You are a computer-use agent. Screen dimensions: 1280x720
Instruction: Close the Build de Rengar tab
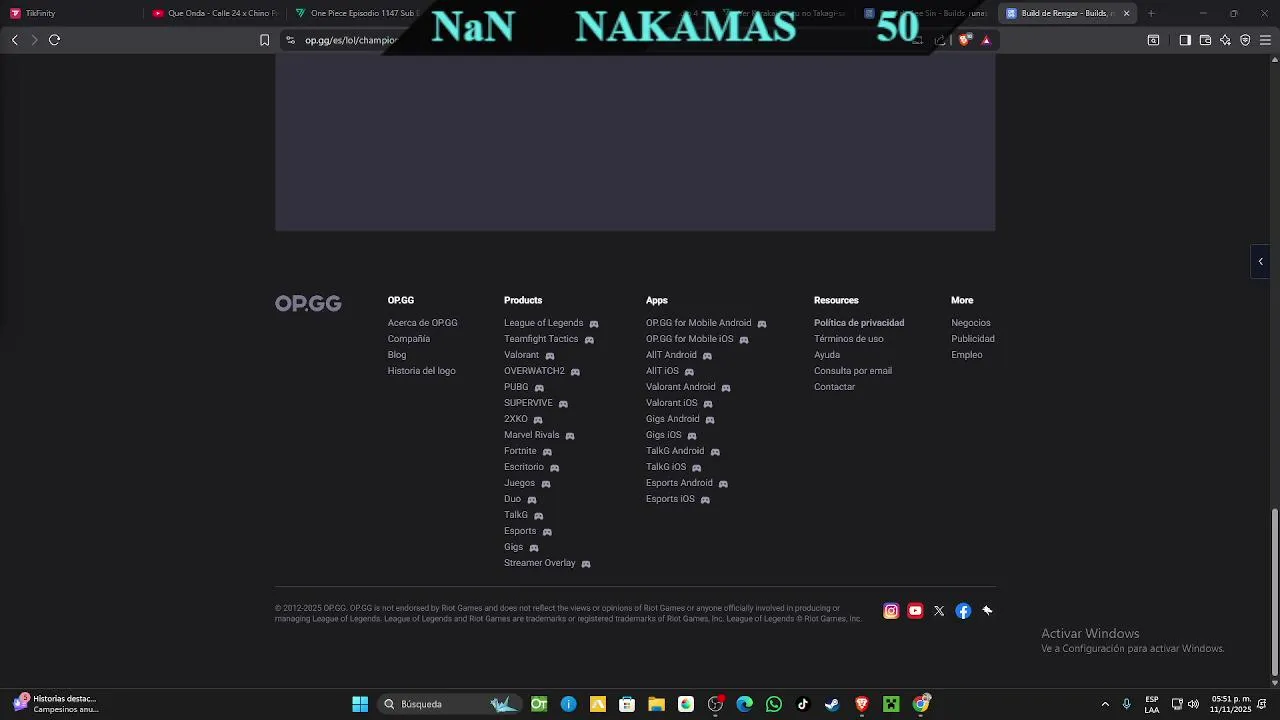pos(1126,13)
